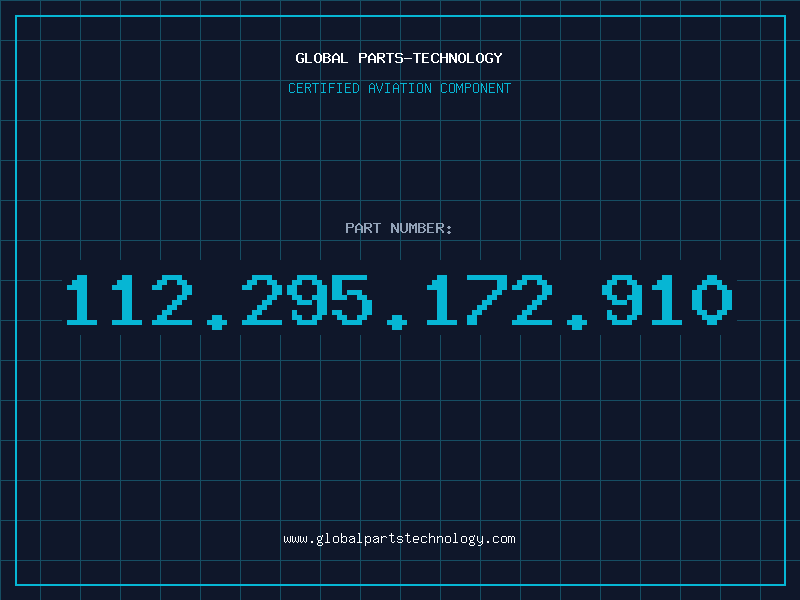Open the www.globalpartstechnology.com link
800x600 pixels.
[399, 539]
